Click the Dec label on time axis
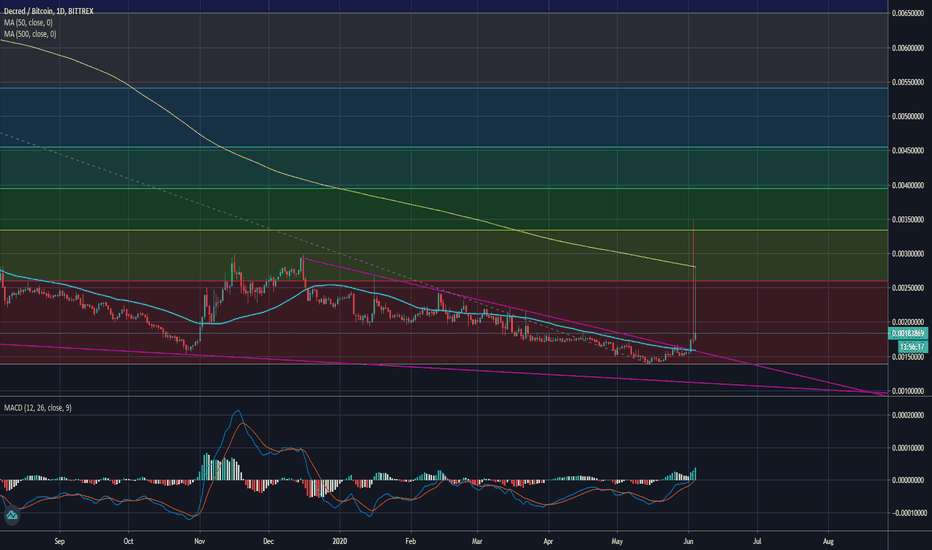 268,542
